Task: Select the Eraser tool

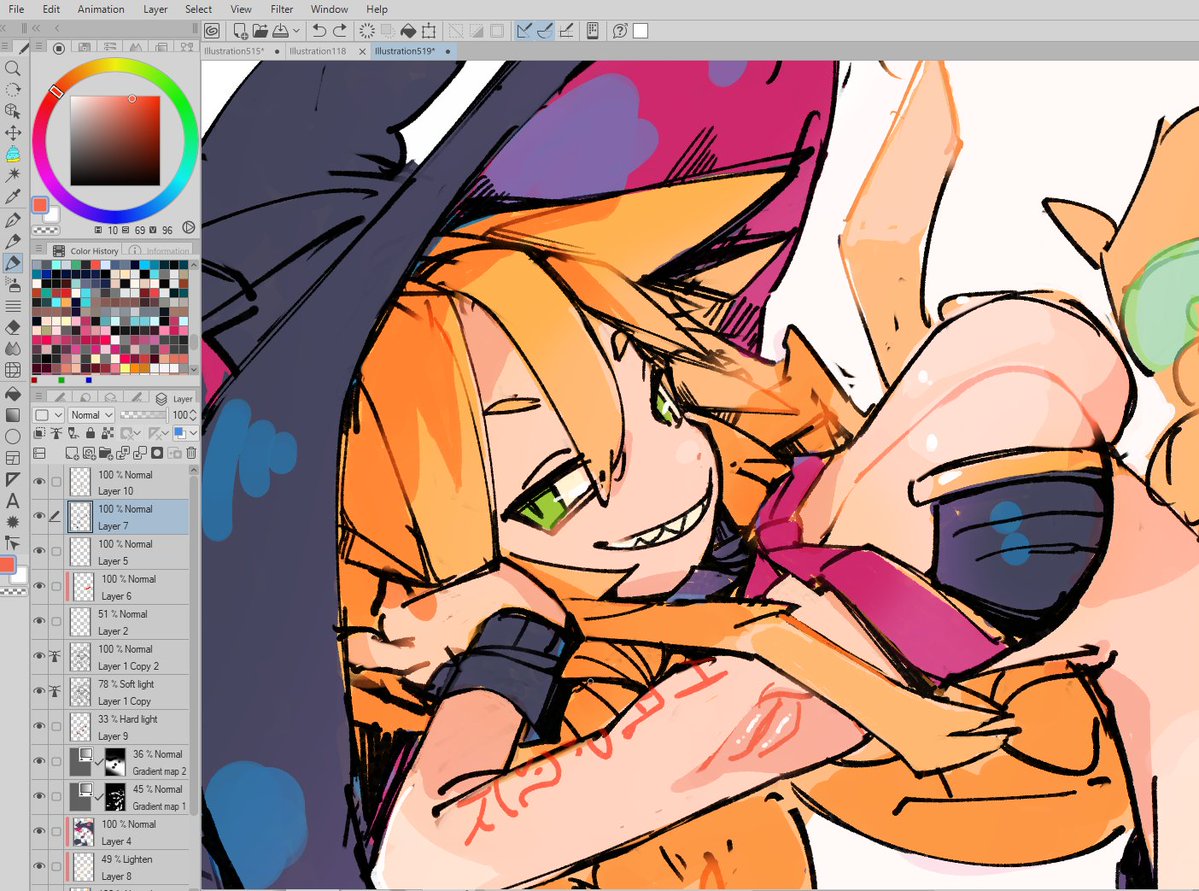Action: coord(12,327)
